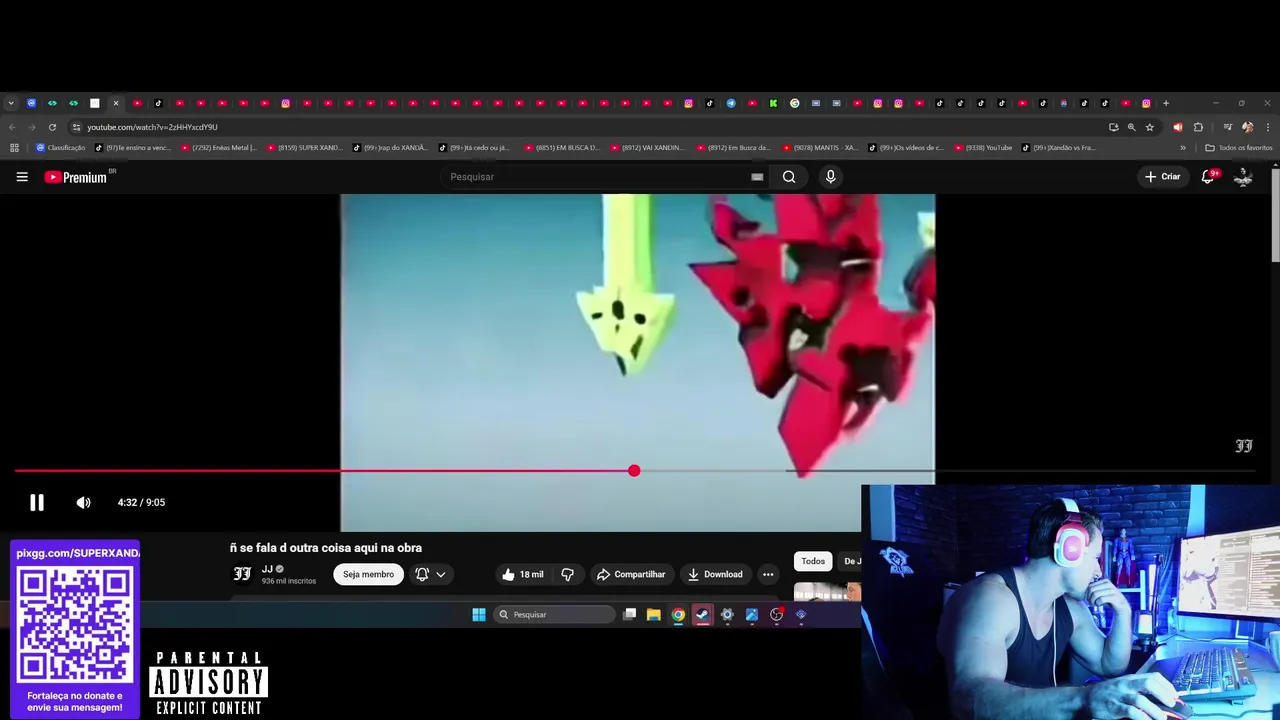The image size is (1280, 720).
Task: Switch to the Telegram browser tab
Action: (731, 103)
